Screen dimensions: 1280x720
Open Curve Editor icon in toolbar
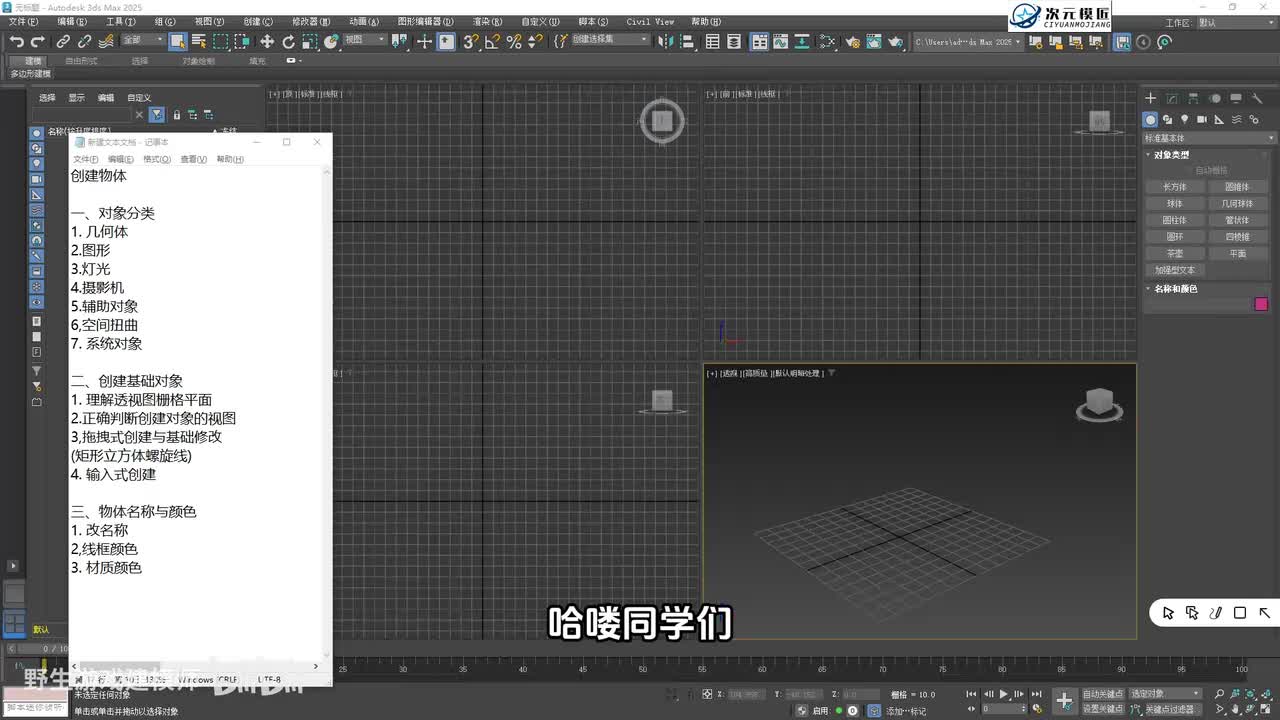click(782, 41)
